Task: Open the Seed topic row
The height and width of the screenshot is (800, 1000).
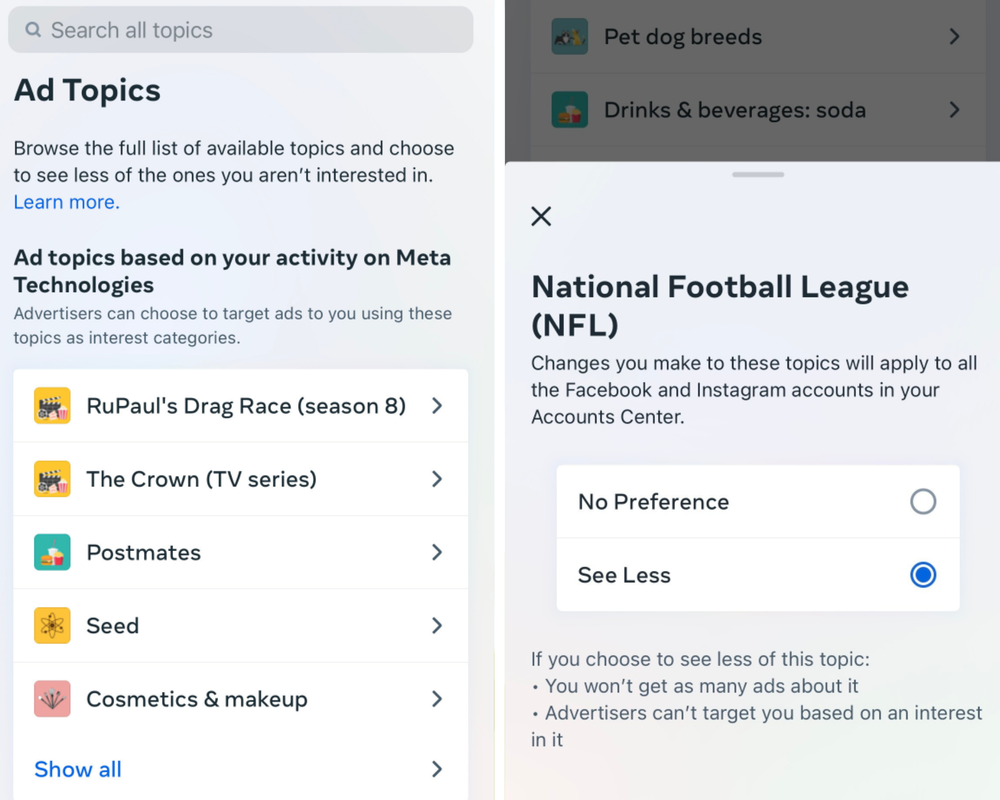Action: tap(241, 626)
